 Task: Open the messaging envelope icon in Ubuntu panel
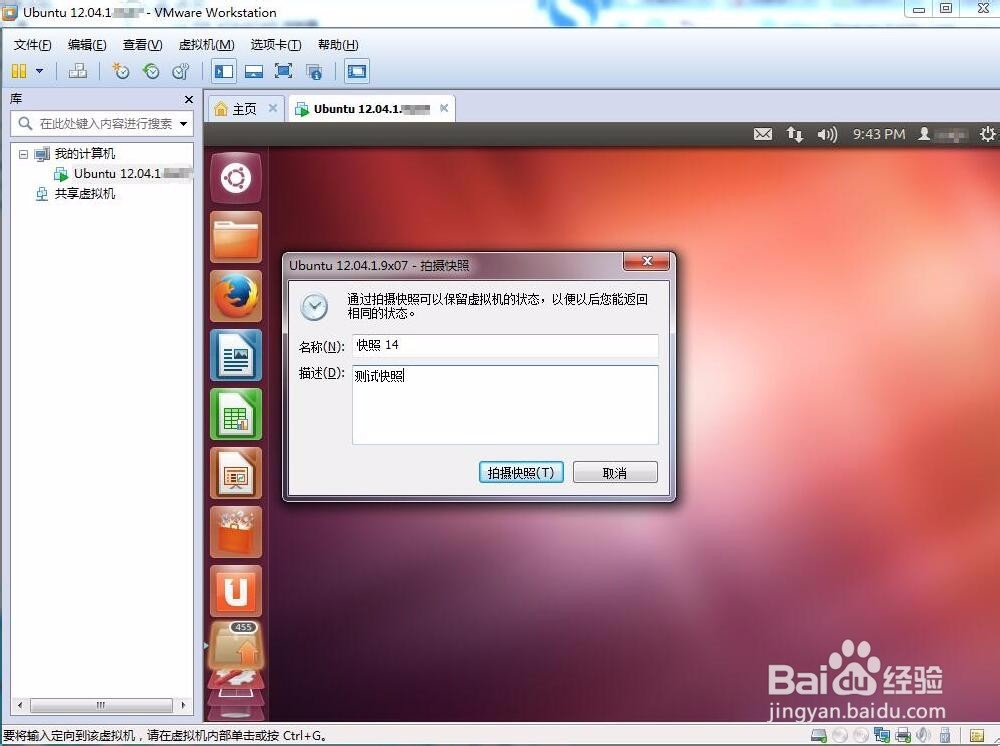(763, 133)
